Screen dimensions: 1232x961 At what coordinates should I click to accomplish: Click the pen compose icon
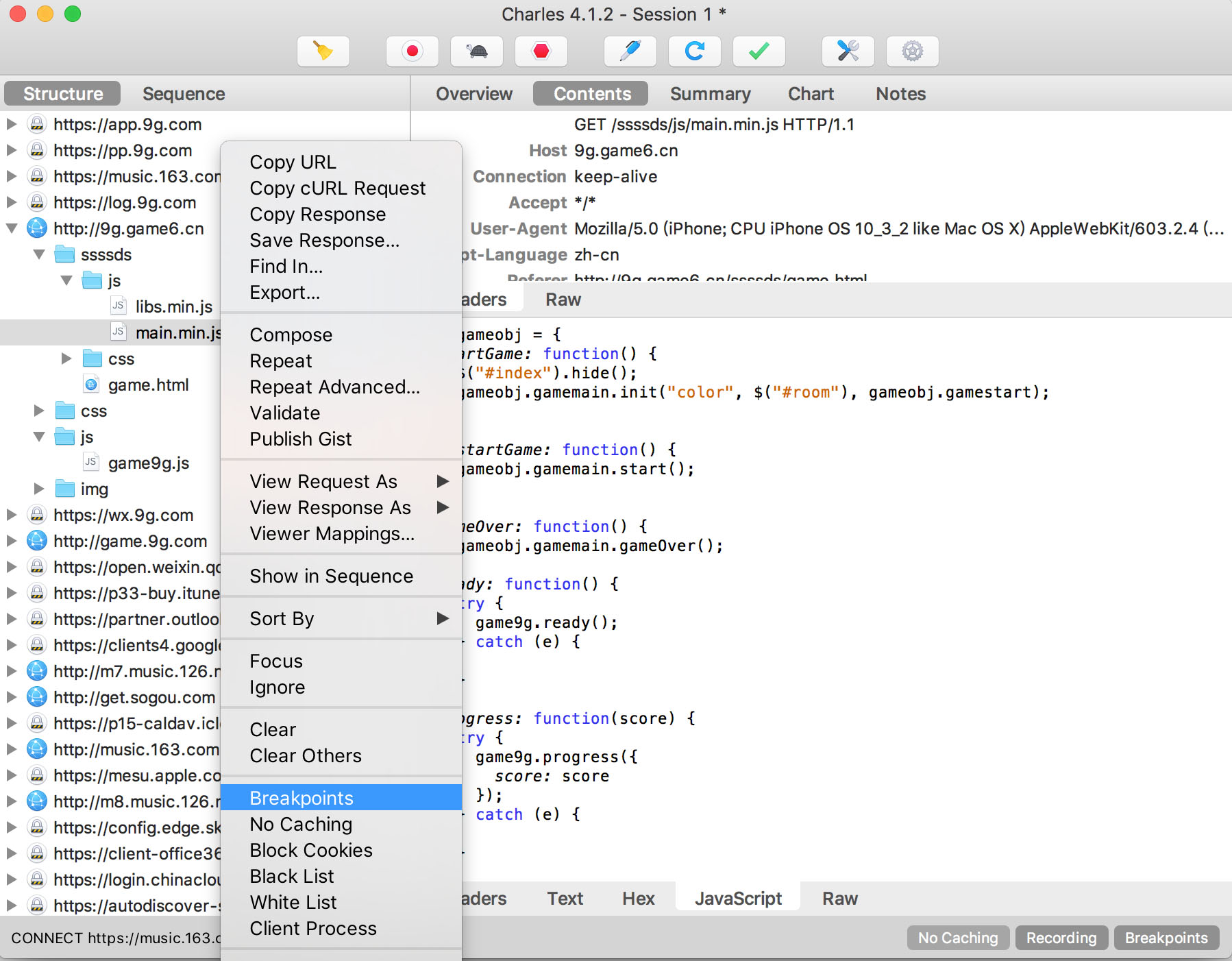point(630,51)
